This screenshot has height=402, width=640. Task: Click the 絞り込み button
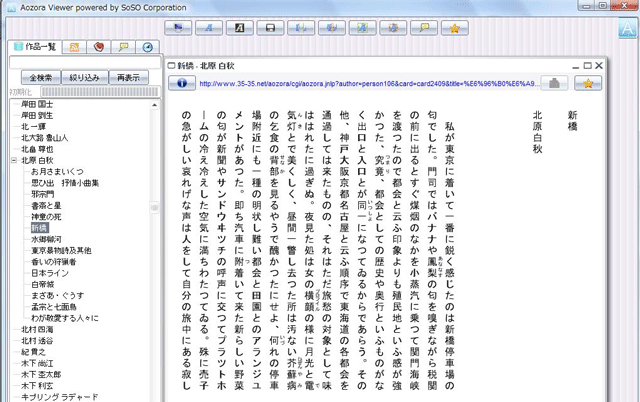[84, 78]
